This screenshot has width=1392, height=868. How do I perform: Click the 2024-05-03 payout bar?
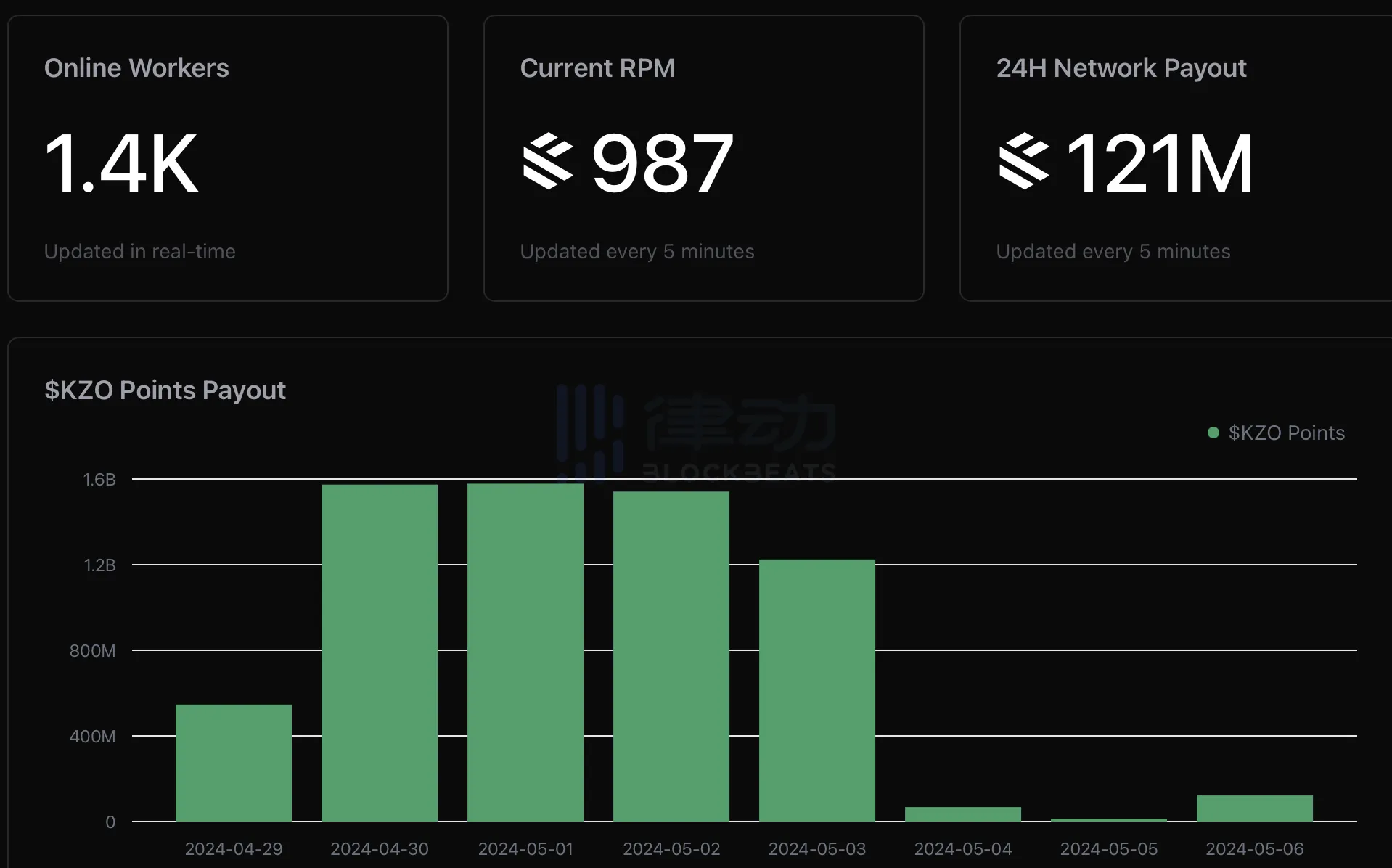[817, 689]
